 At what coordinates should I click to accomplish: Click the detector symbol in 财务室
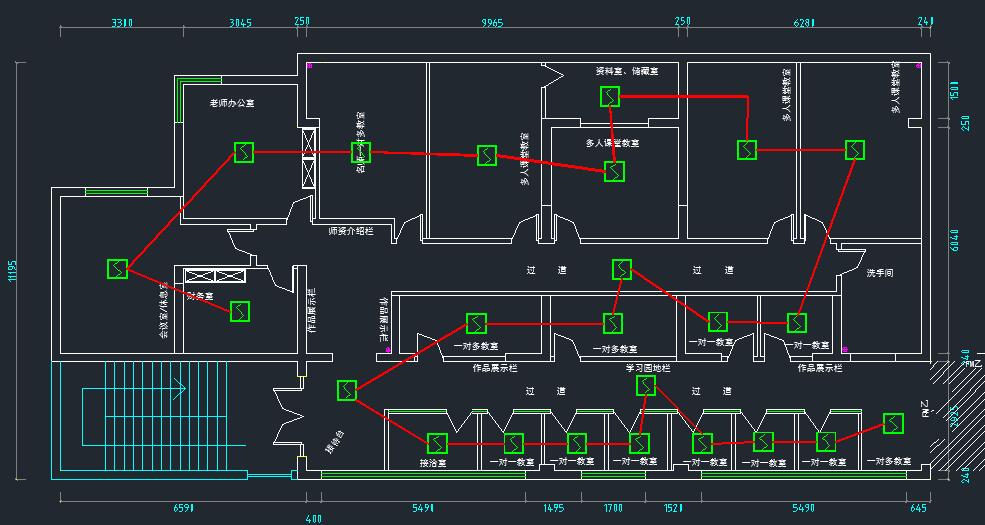(x=239, y=311)
